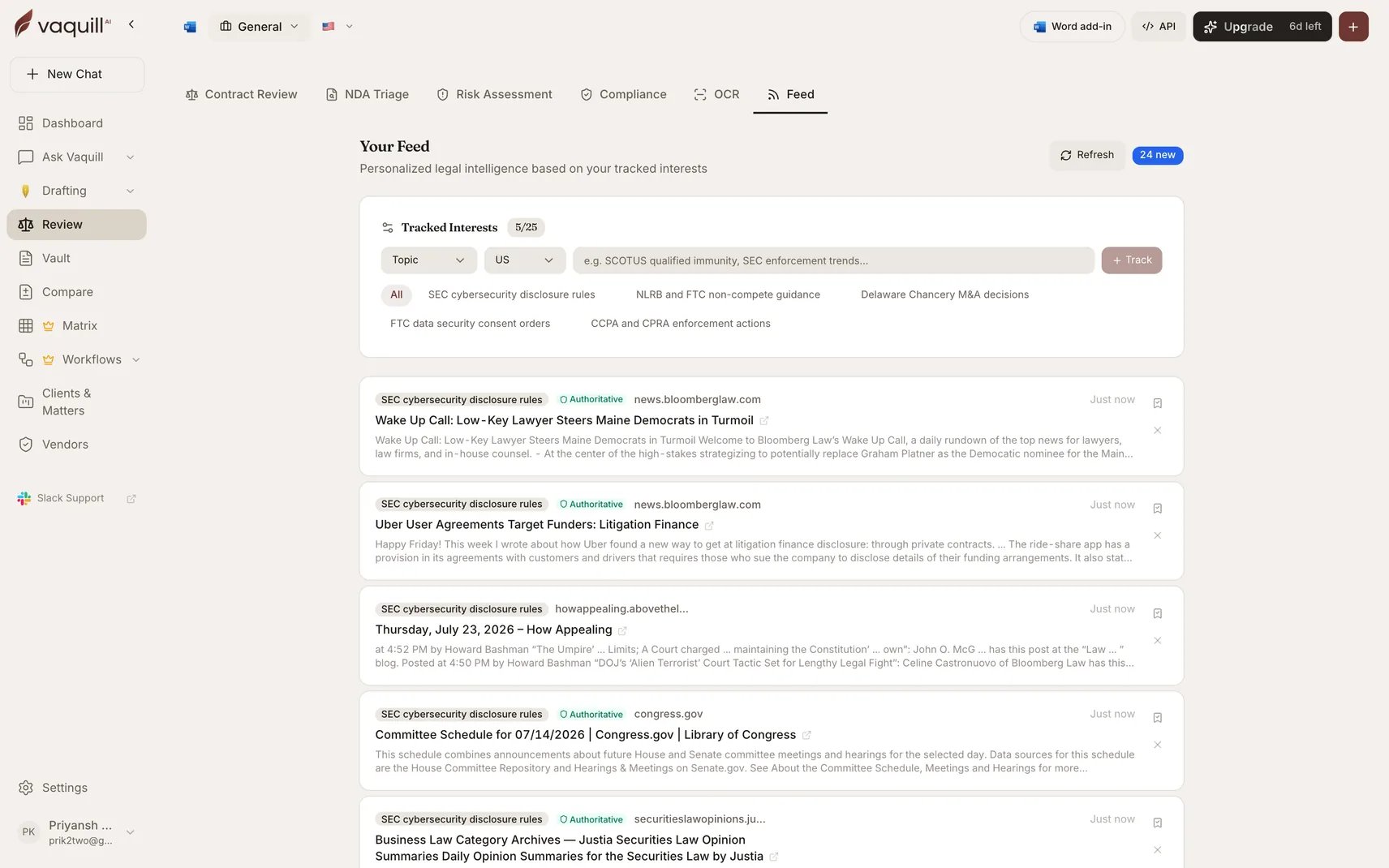Open the General workspace dropdown
This screenshot has height=868, width=1389.
point(259,27)
